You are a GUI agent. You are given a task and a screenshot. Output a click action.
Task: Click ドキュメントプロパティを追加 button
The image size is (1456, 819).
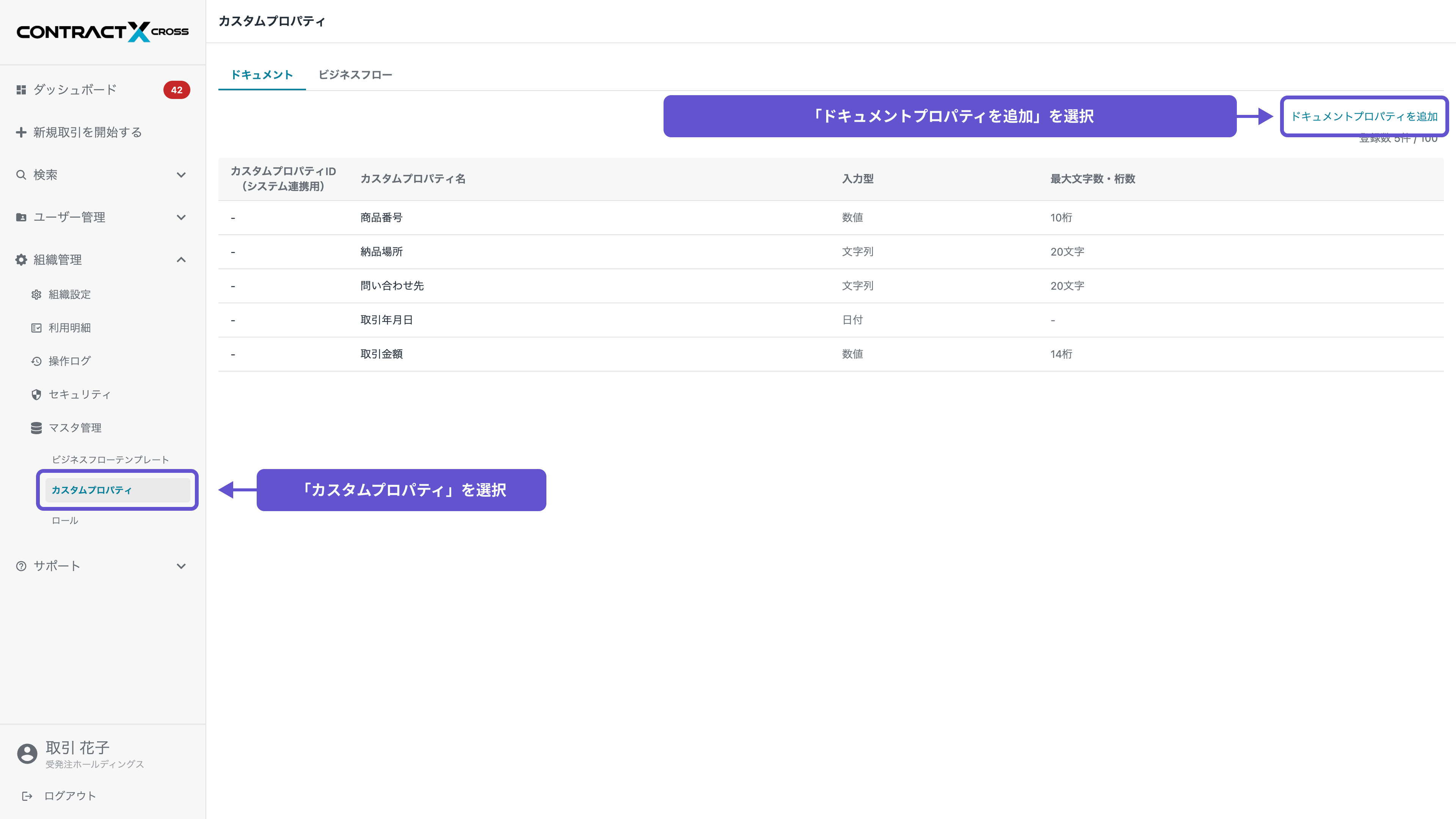tap(1364, 116)
